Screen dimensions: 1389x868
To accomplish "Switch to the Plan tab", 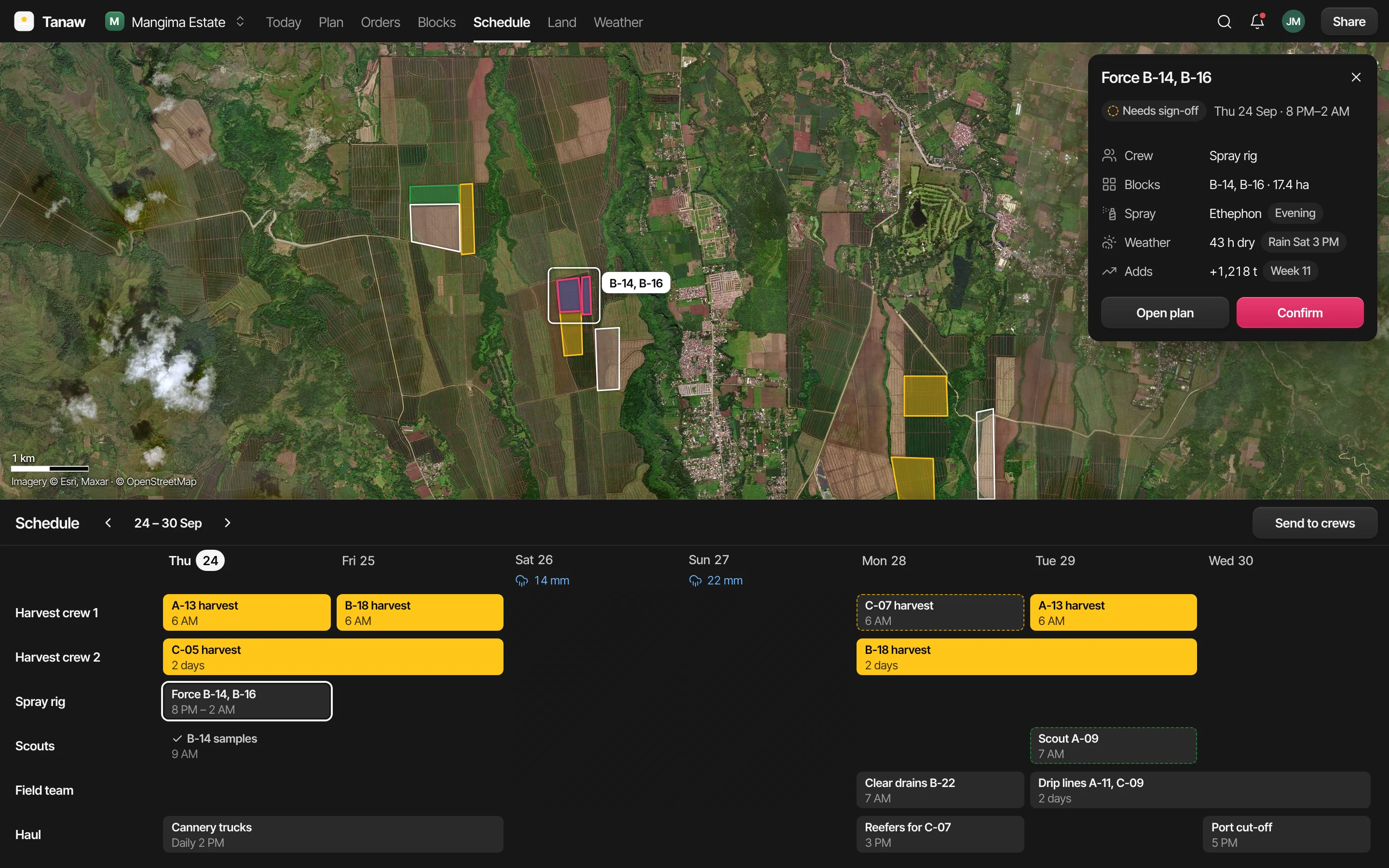I will point(331,22).
